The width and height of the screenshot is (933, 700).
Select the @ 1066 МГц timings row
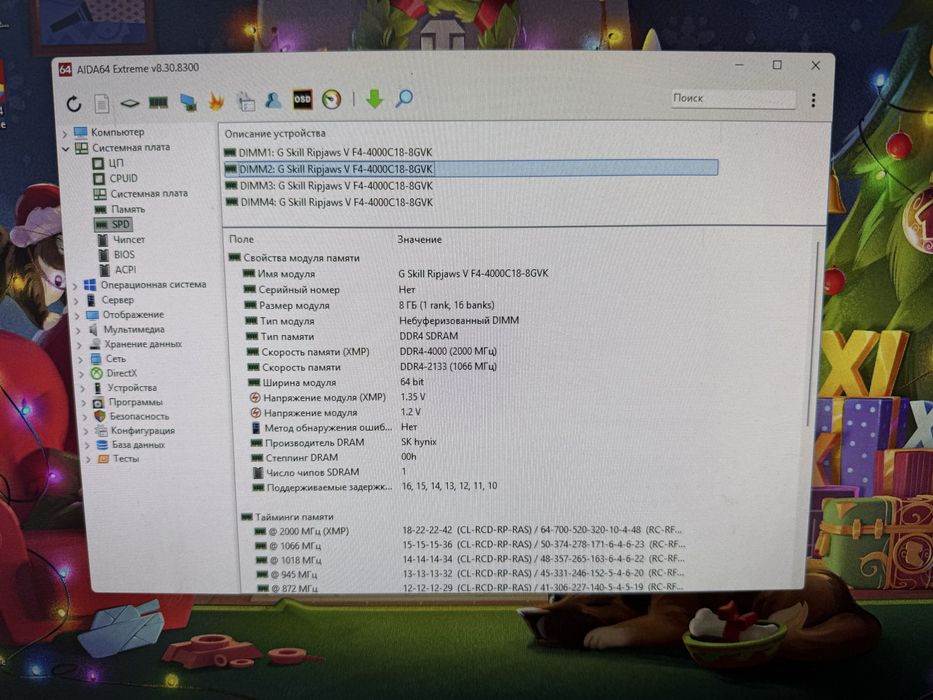(470, 545)
